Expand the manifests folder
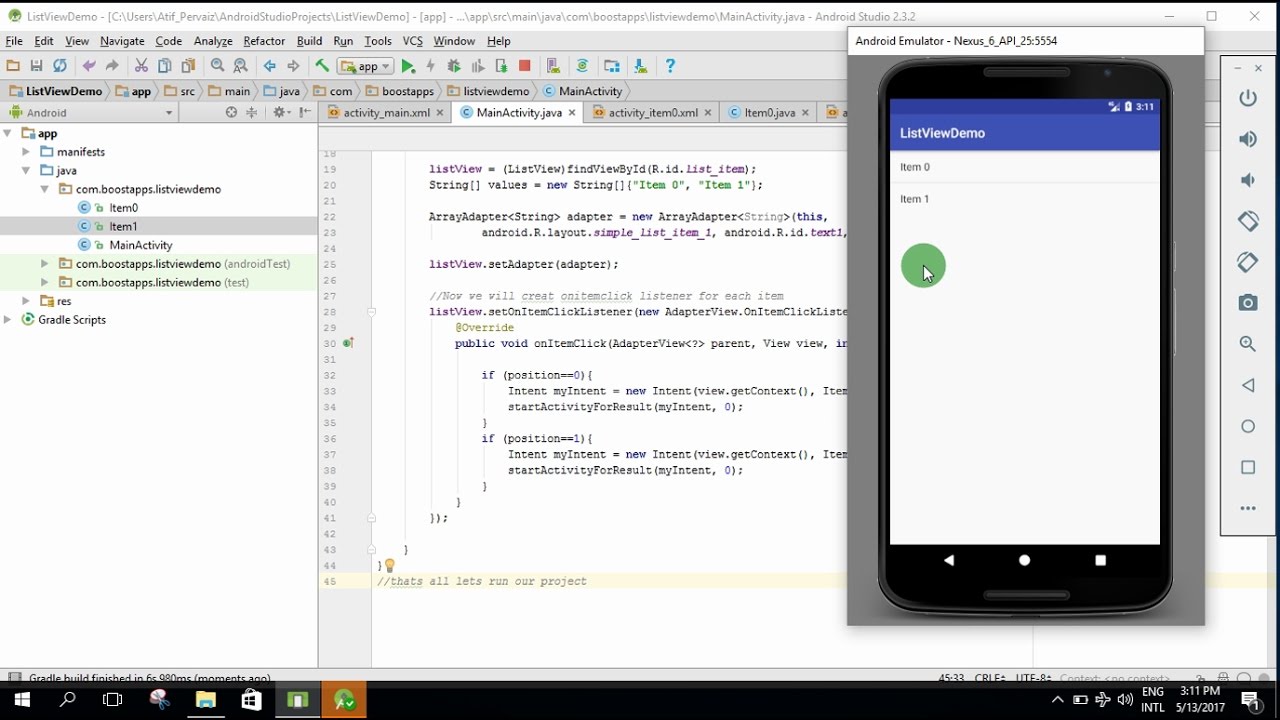Screen dimensions: 1280x720 pyautogui.click(x=26, y=152)
